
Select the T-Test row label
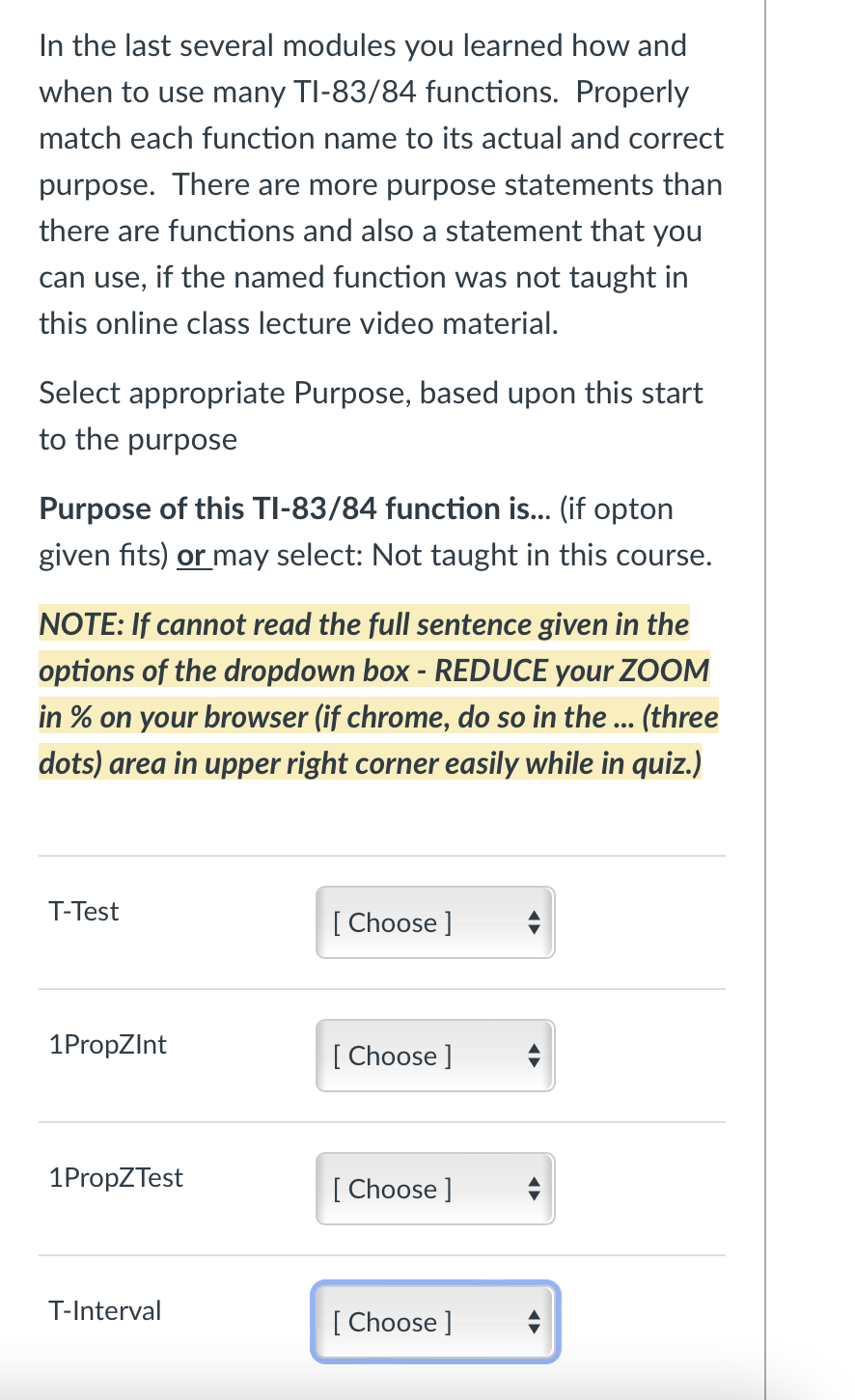coord(83,911)
